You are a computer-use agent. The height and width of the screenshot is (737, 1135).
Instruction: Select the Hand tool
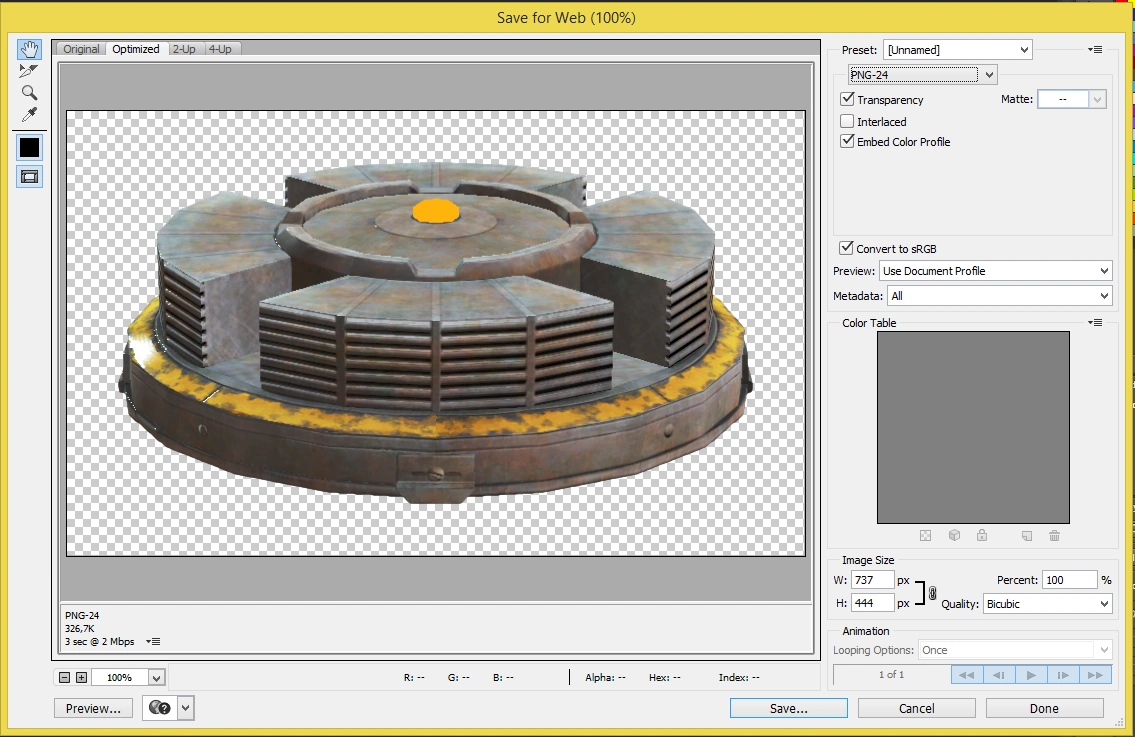[x=29, y=49]
